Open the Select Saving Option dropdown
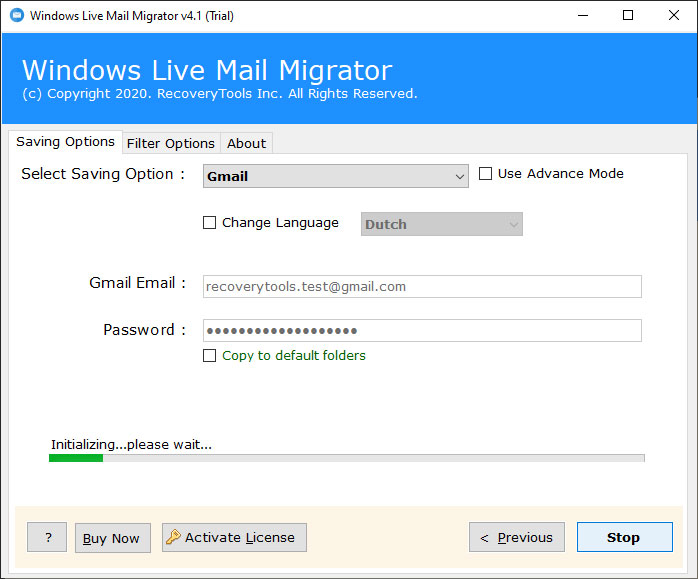Viewport: 698px width, 579px height. 336,176
